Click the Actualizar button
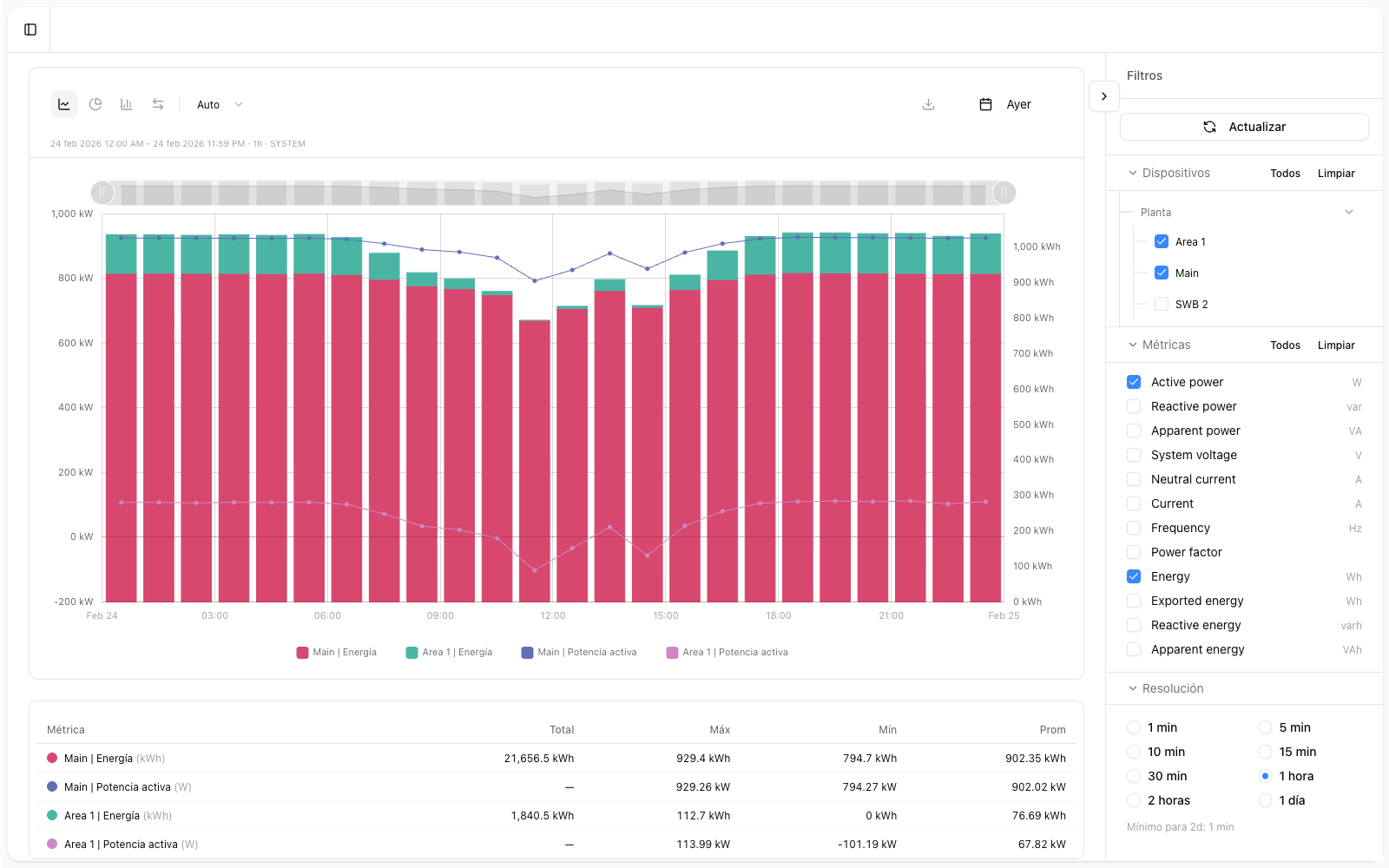Image resolution: width=1389 pixels, height=868 pixels. (x=1244, y=127)
